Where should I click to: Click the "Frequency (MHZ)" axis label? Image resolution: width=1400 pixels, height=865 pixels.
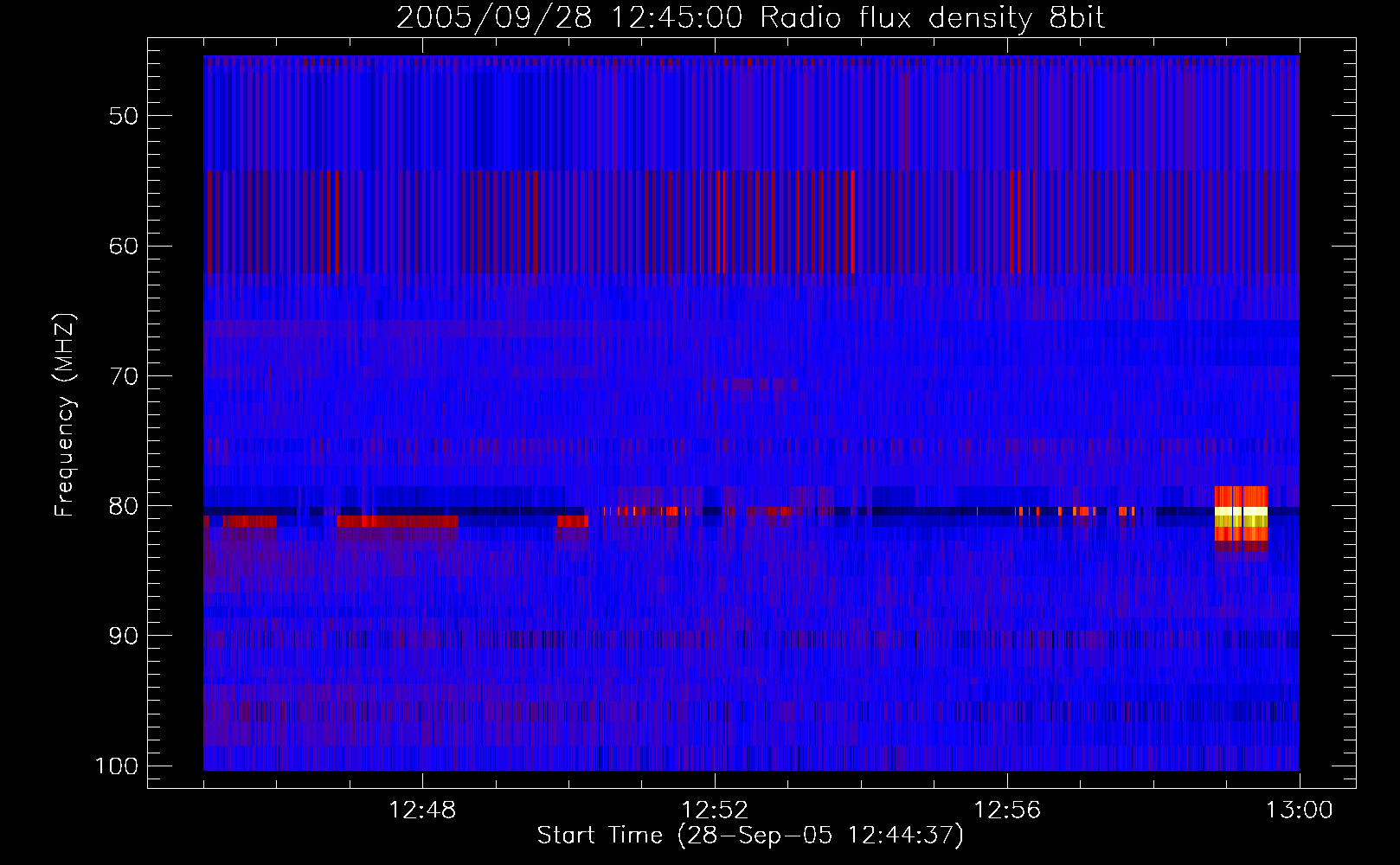65,415
